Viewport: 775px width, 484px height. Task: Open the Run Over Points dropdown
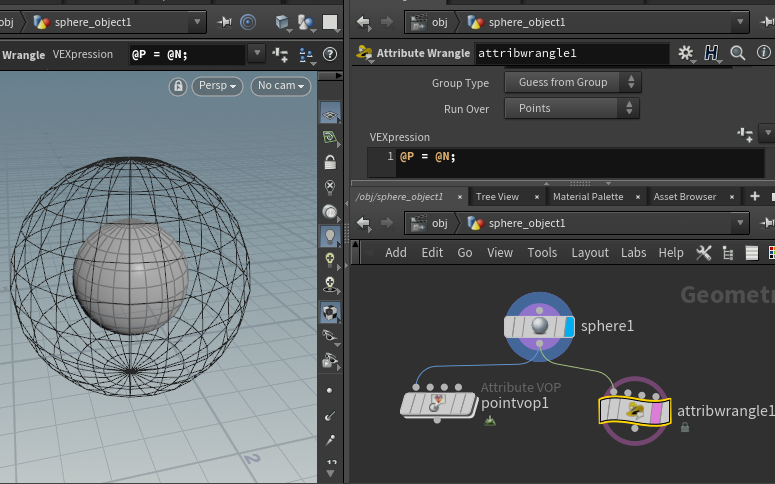[572, 109]
